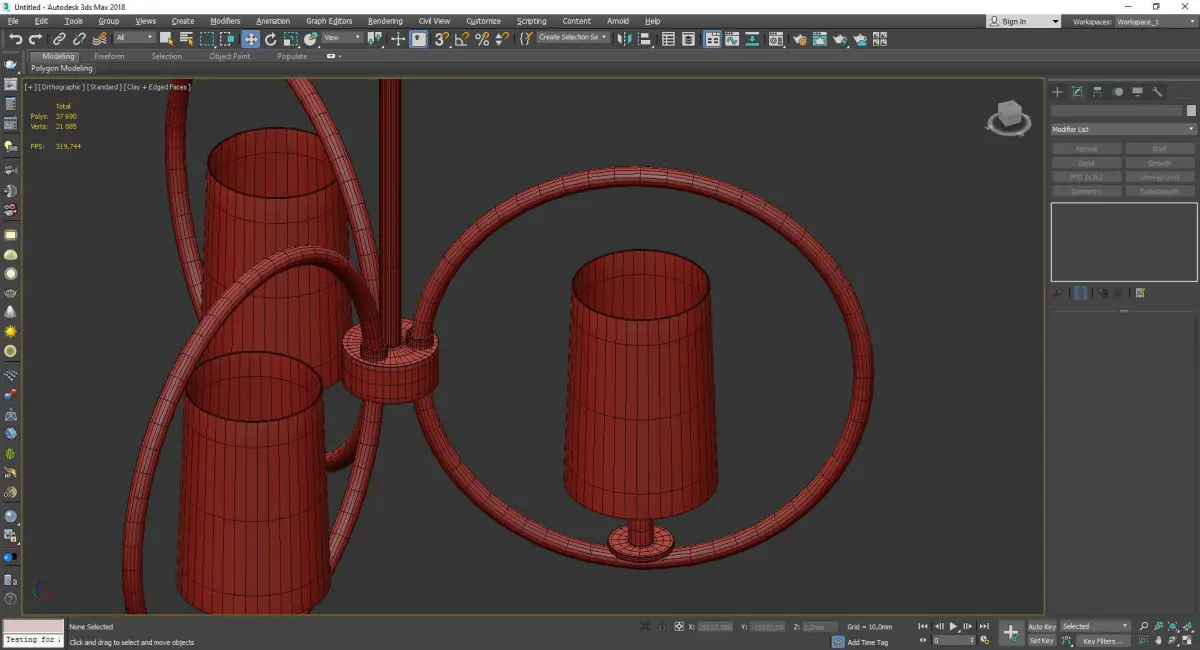Click the Mirror tool icon
The height and width of the screenshot is (650, 1200).
pyautogui.click(x=625, y=39)
